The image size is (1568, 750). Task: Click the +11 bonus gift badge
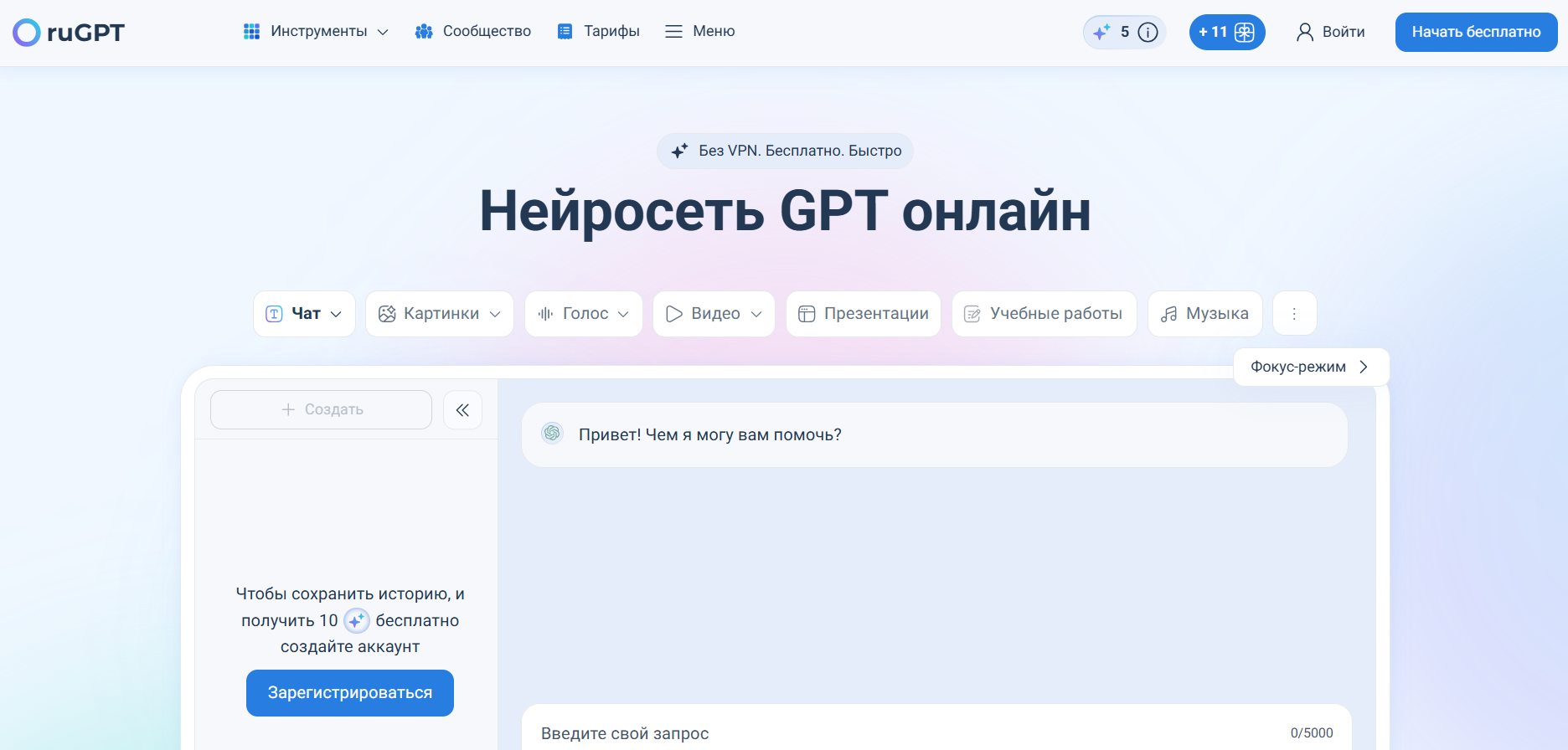[x=1226, y=33]
